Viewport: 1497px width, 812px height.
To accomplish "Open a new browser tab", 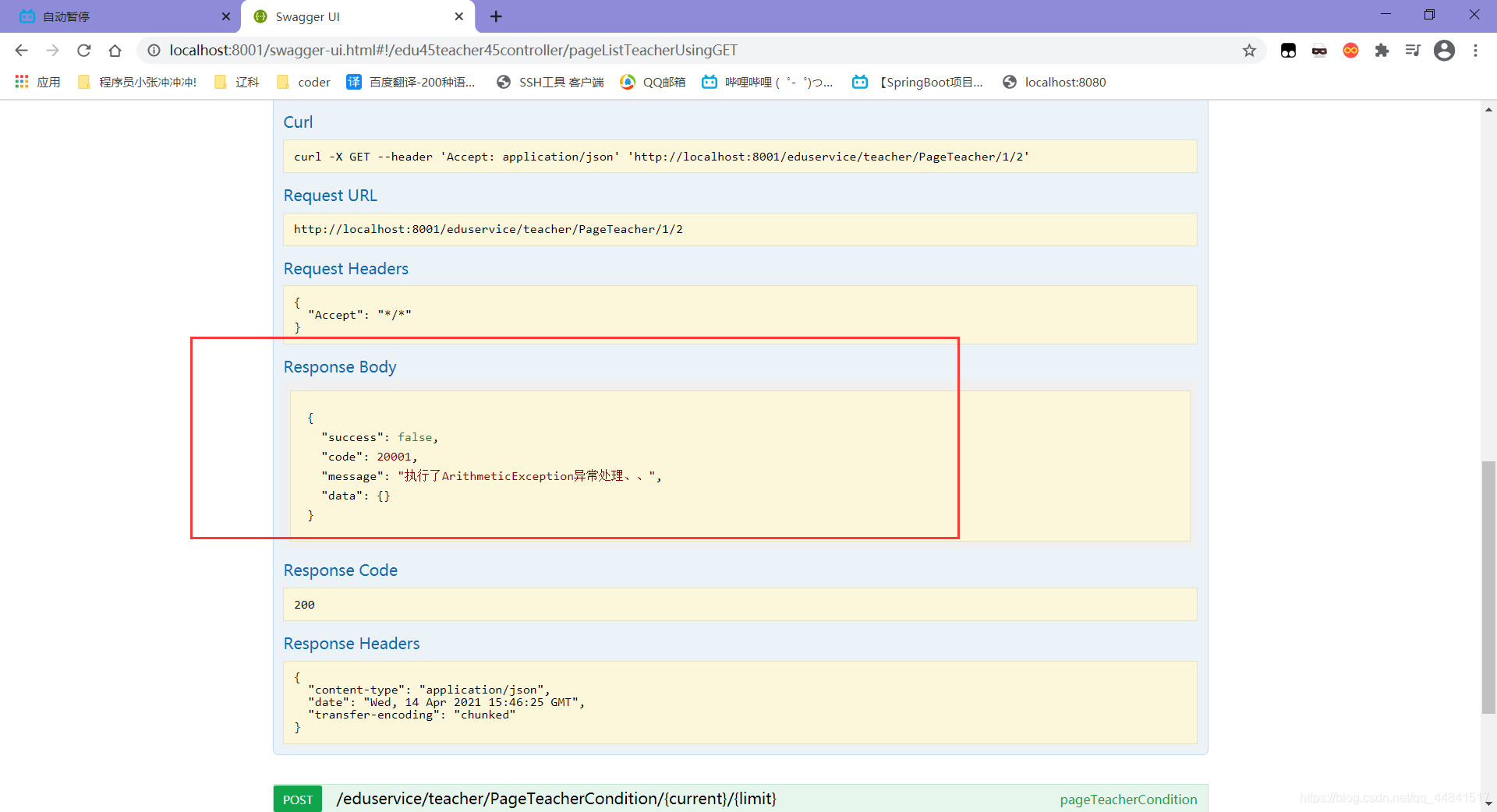I will 496,16.
